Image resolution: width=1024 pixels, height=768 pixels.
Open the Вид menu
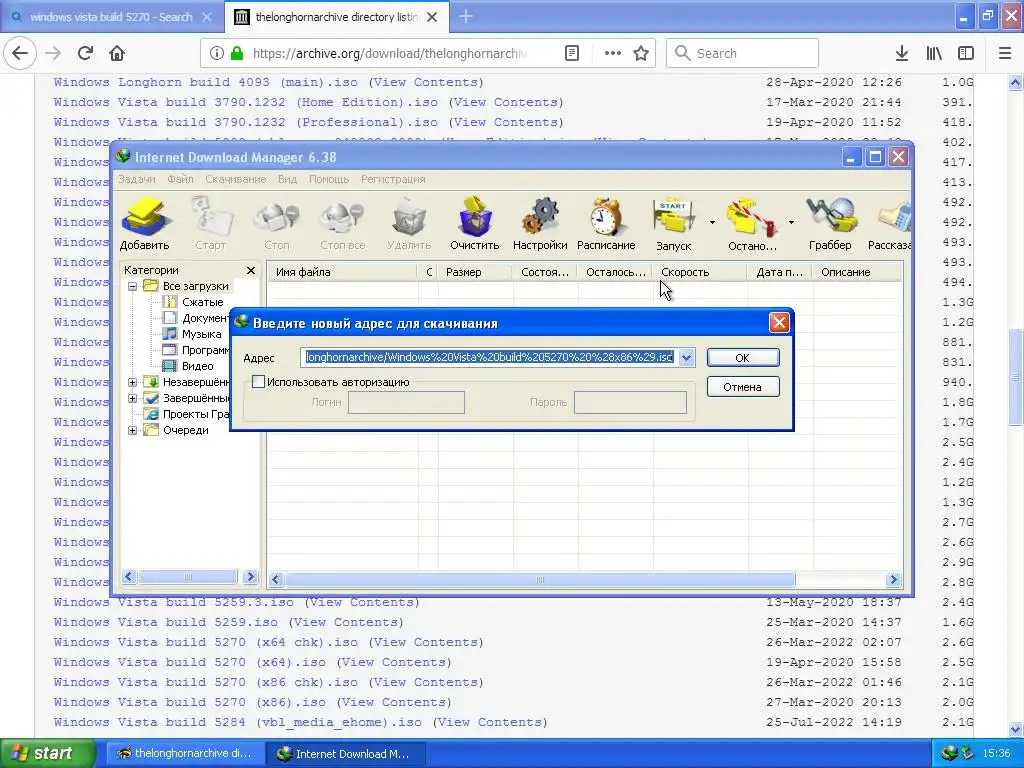coord(287,179)
